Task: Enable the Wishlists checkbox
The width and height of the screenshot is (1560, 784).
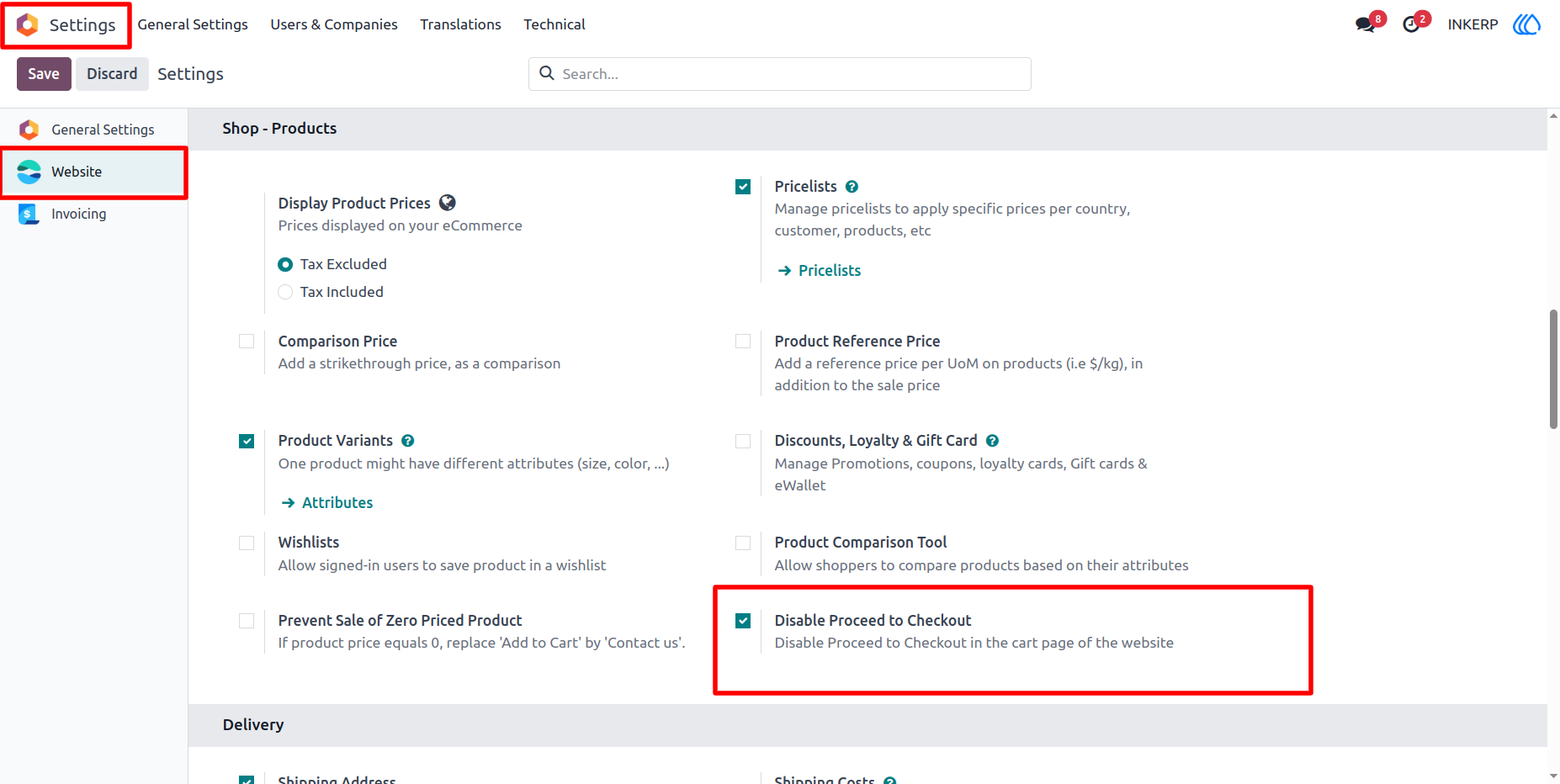Action: (247, 543)
